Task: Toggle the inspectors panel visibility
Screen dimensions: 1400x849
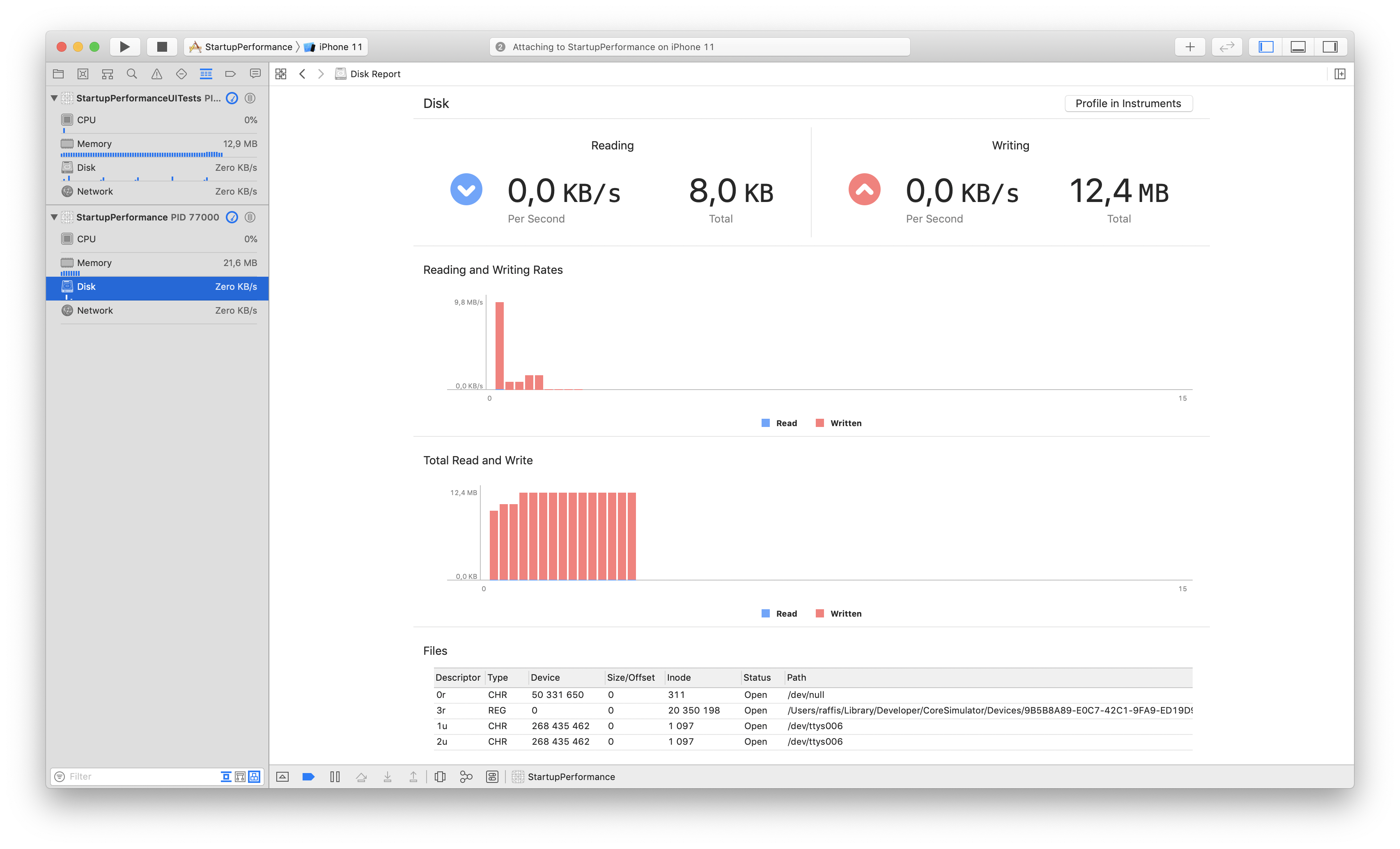Action: click(1330, 47)
